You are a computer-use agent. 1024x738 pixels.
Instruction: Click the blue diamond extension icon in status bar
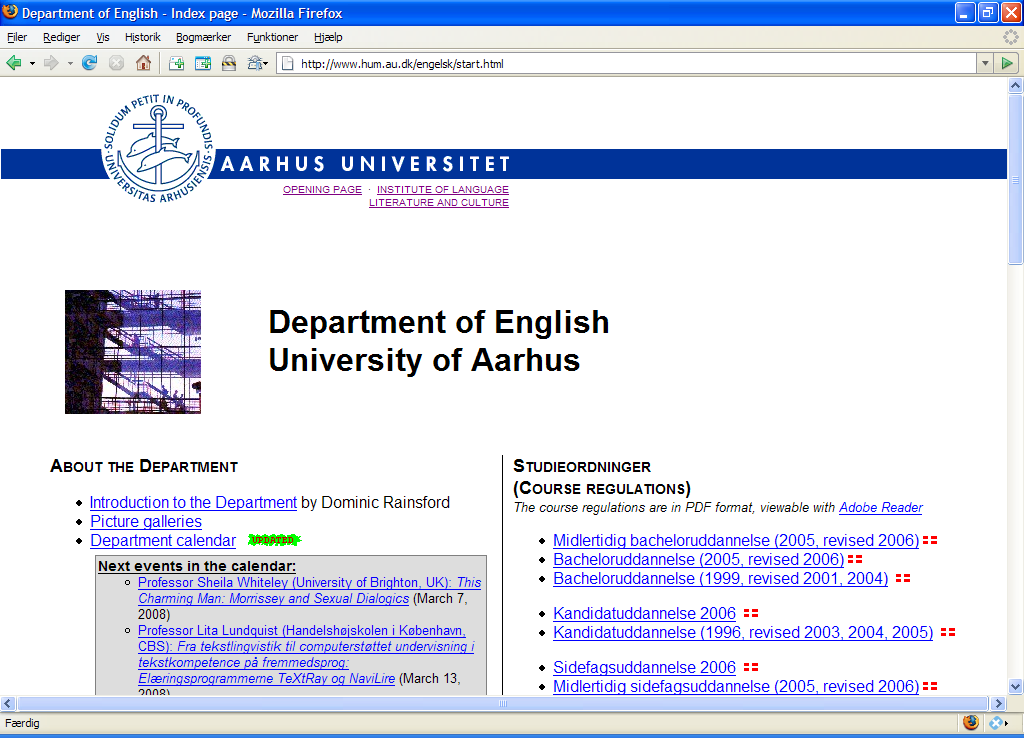(x=996, y=722)
